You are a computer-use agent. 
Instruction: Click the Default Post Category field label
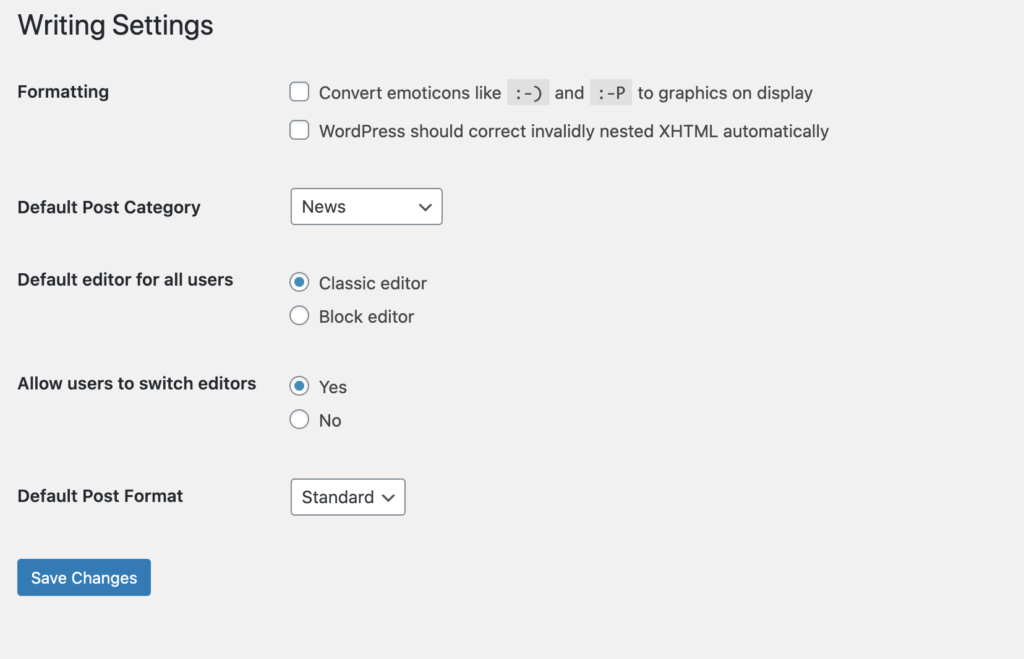109,207
